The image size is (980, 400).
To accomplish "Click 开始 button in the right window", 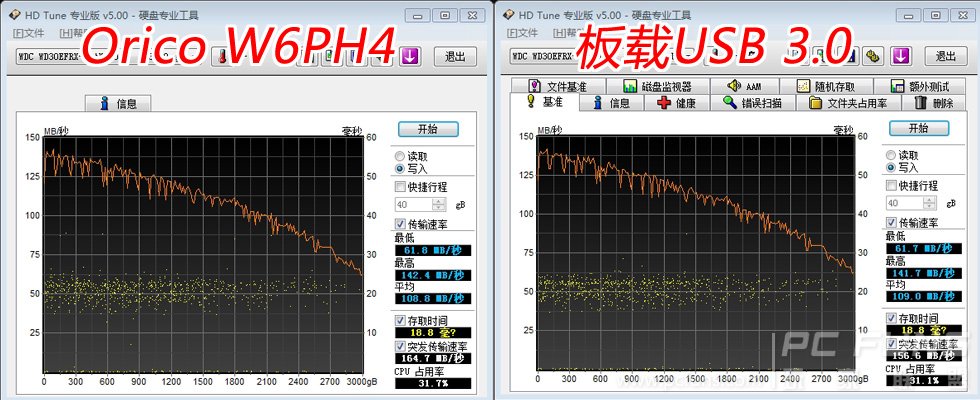I will coord(919,128).
